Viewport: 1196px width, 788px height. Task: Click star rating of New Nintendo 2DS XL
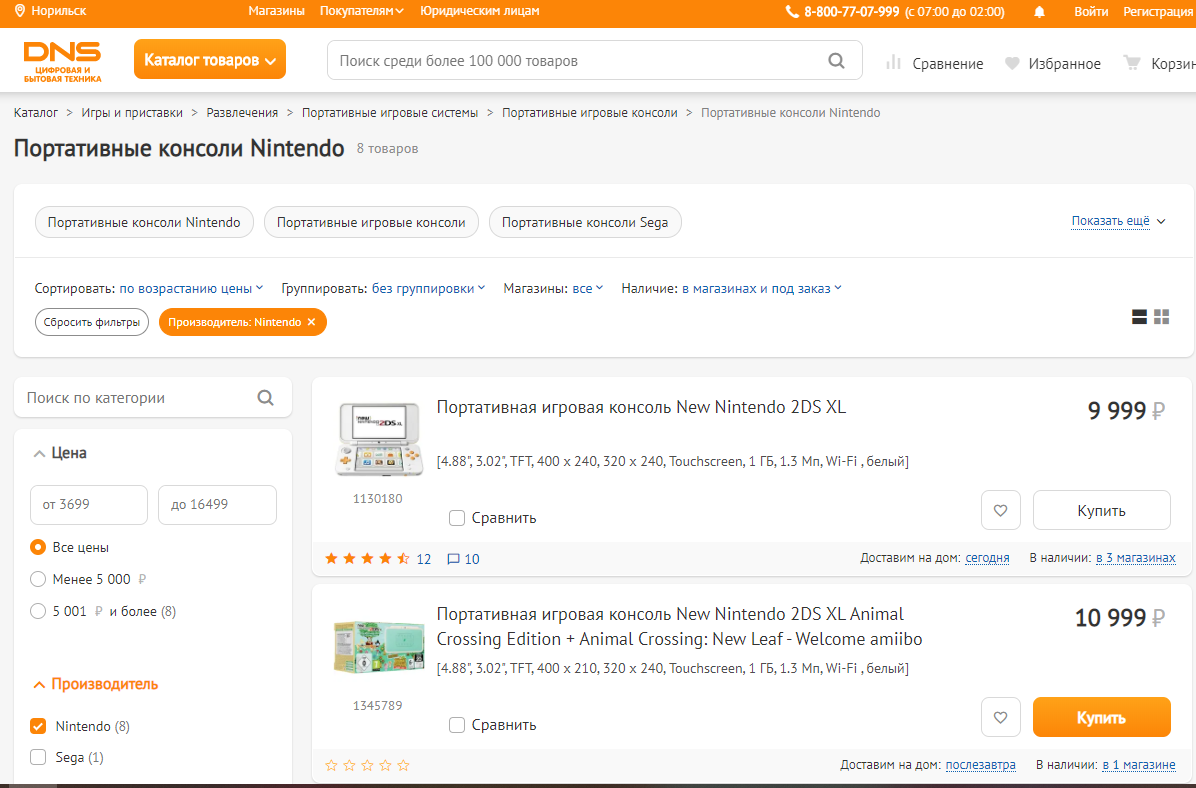pos(368,558)
